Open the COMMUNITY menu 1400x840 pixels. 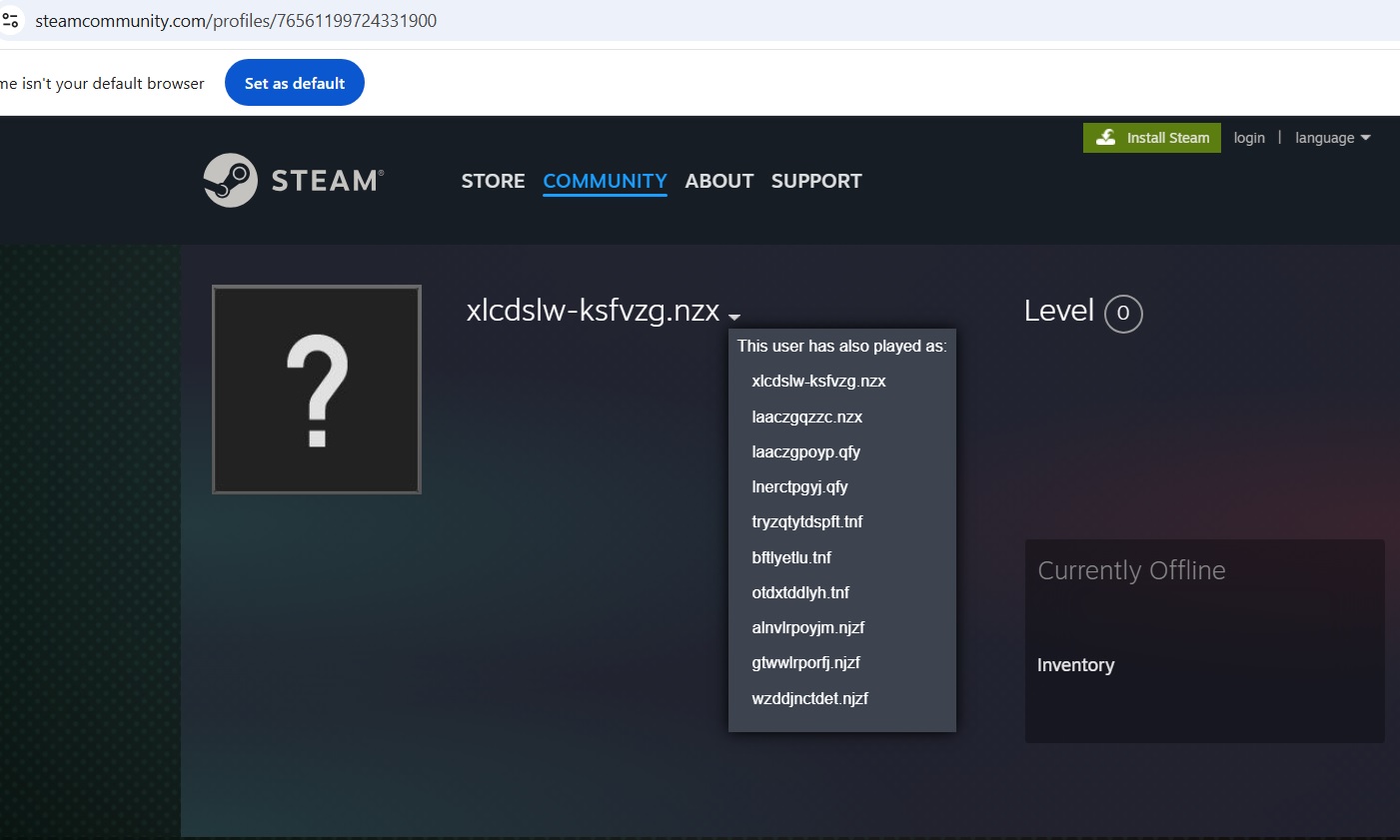coord(605,181)
